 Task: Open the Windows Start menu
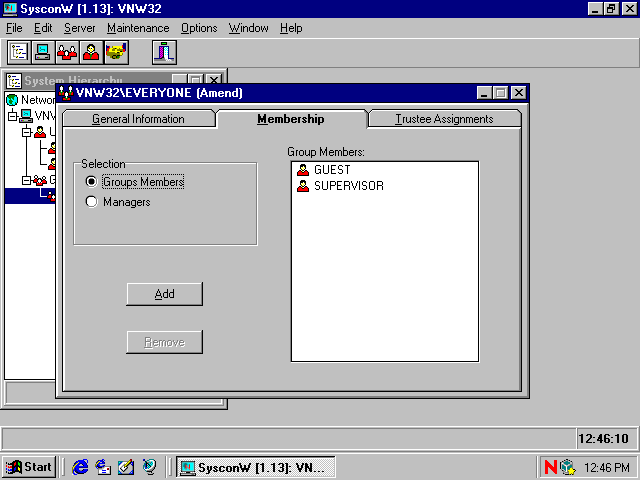(29, 467)
